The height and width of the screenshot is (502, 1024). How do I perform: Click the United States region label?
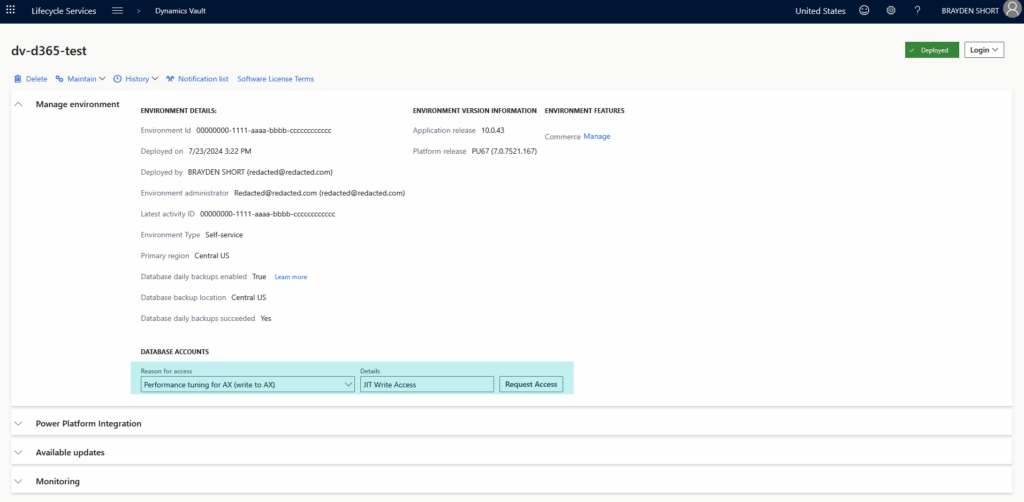pos(820,10)
